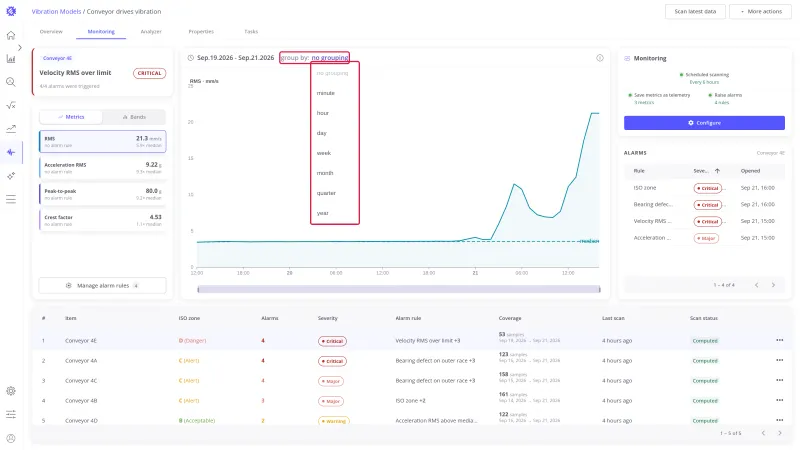Open the More actions dropdown

[760, 11]
